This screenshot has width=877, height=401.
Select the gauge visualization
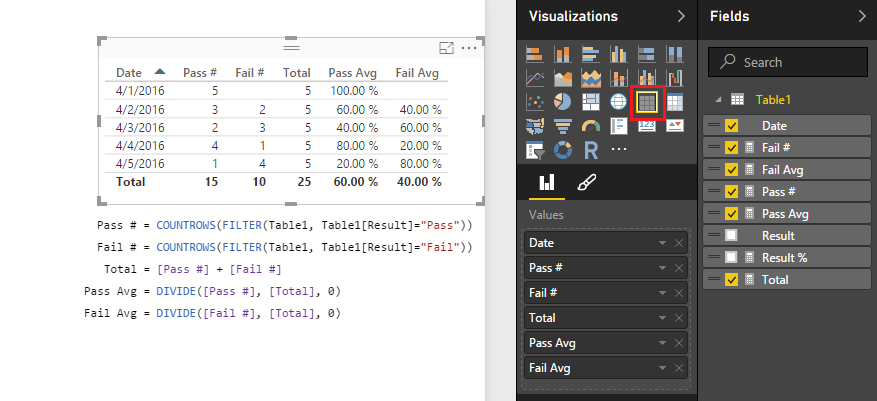(x=591, y=126)
